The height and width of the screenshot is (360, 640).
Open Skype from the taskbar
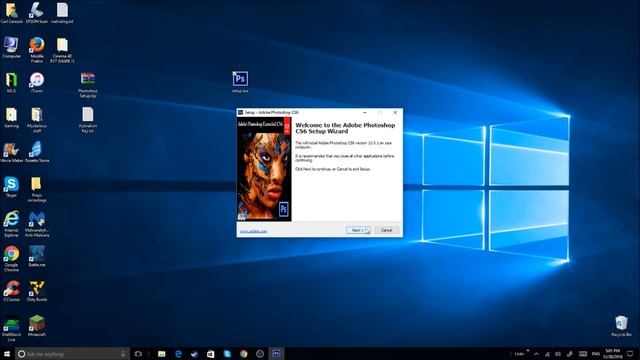click(x=227, y=354)
